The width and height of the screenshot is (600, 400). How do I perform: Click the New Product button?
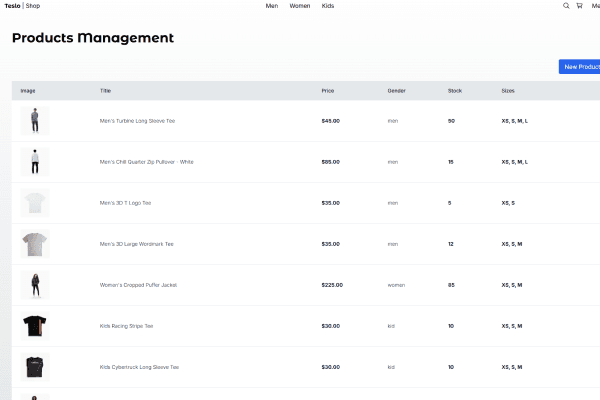pyautogui.click(x=579, y=67)
